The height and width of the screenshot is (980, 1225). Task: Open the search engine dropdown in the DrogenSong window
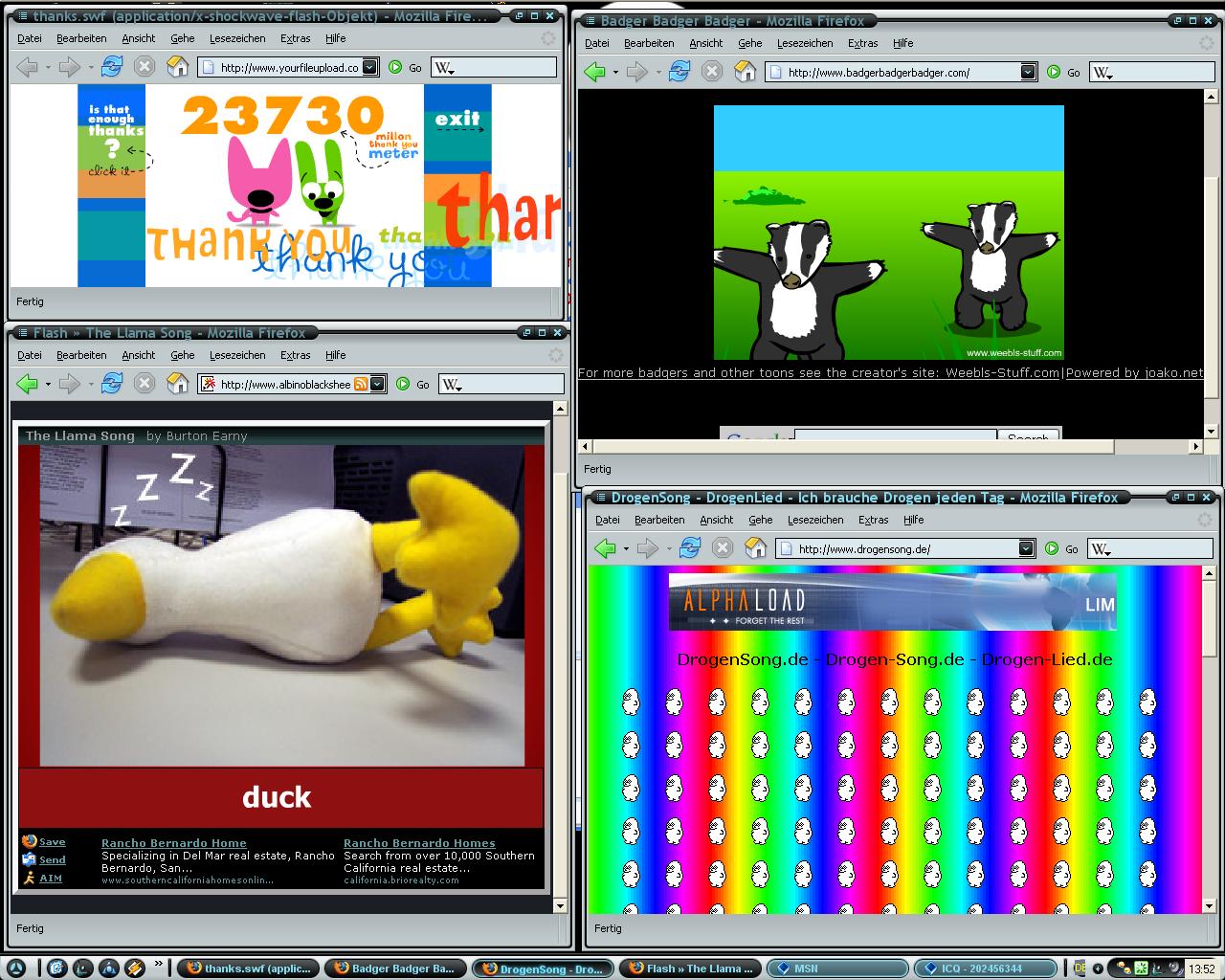click(1102, 549)
